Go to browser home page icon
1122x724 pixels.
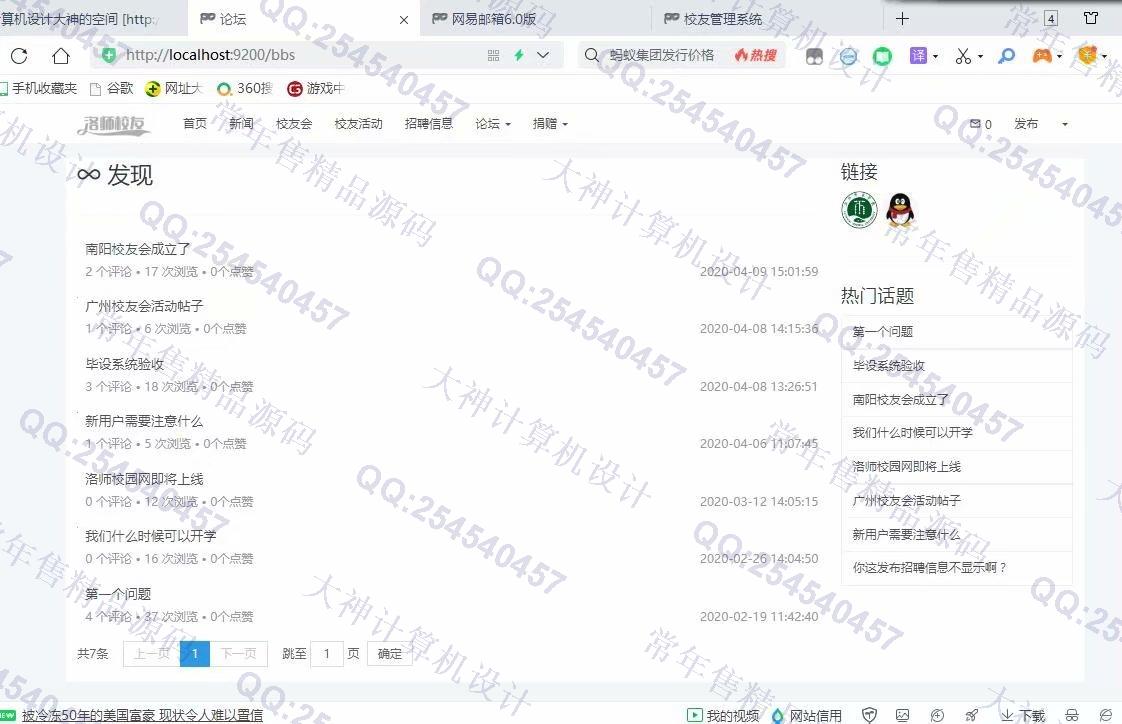(61, 56)
